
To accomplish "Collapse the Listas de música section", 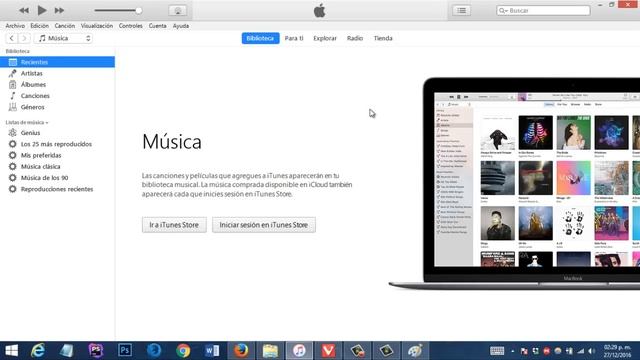I will [x=27, y=122].
